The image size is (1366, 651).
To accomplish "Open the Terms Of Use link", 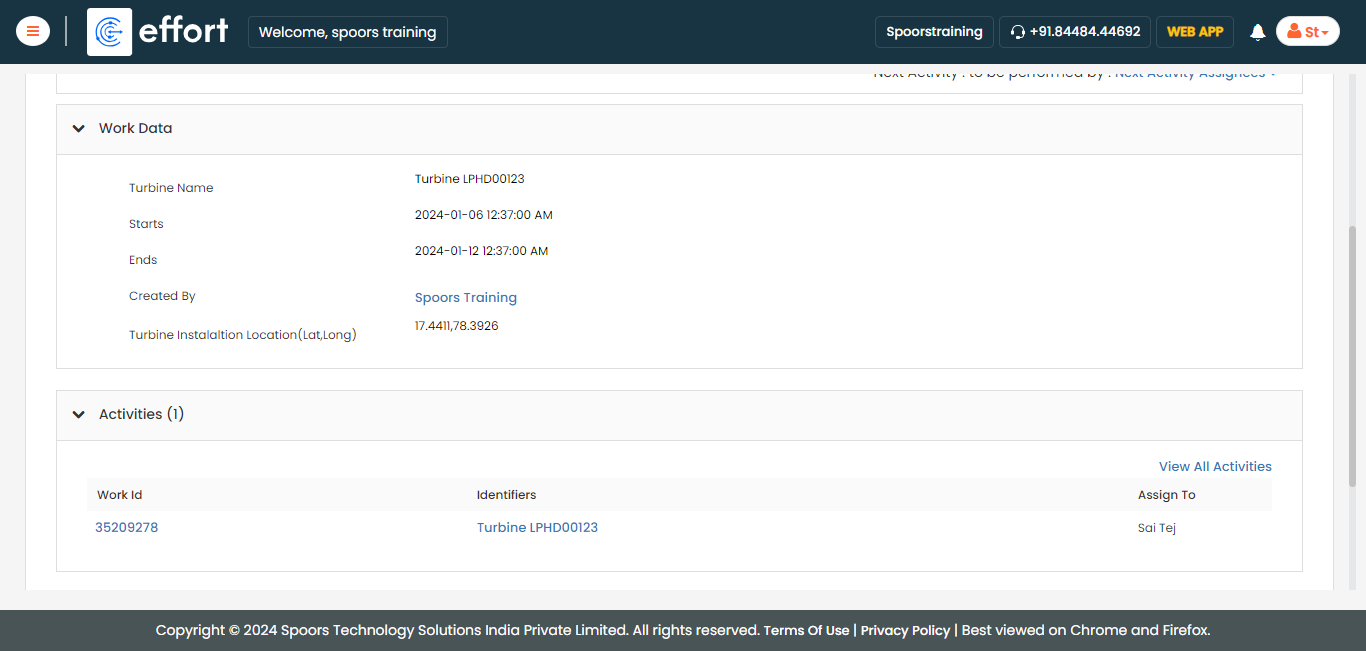I will 806,631.
